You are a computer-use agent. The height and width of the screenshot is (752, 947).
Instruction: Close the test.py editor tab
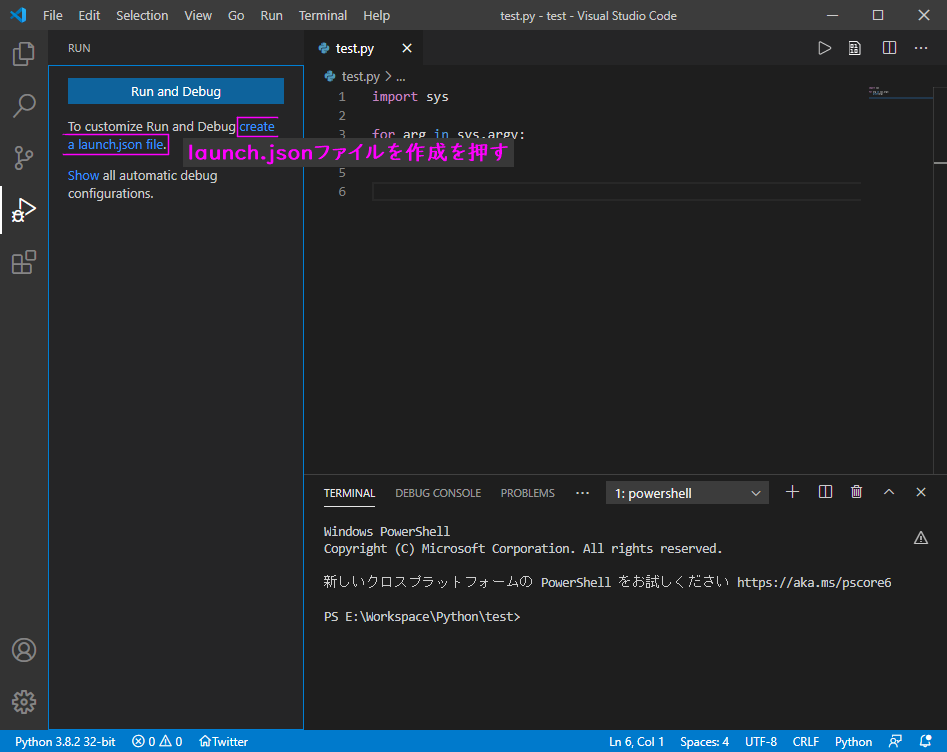tap(407, 48)
